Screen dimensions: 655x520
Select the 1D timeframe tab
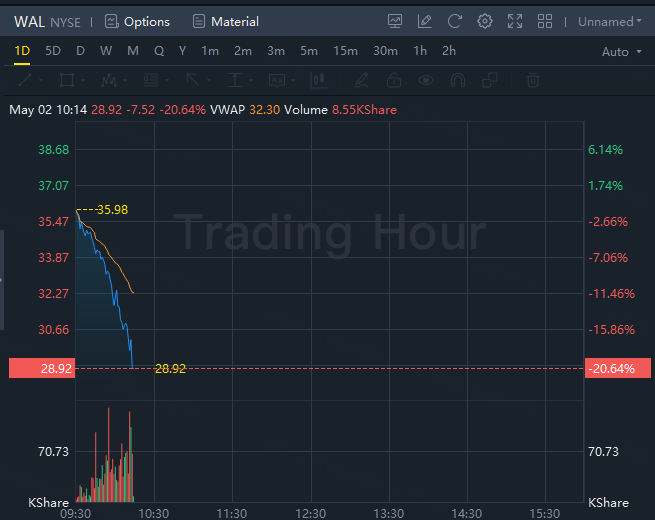point(22,51)
